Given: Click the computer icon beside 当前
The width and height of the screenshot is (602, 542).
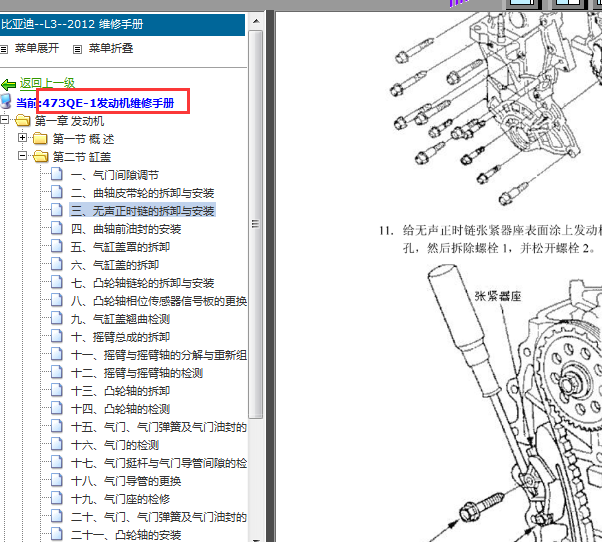Looking at the screenshot, I should 7,102.
